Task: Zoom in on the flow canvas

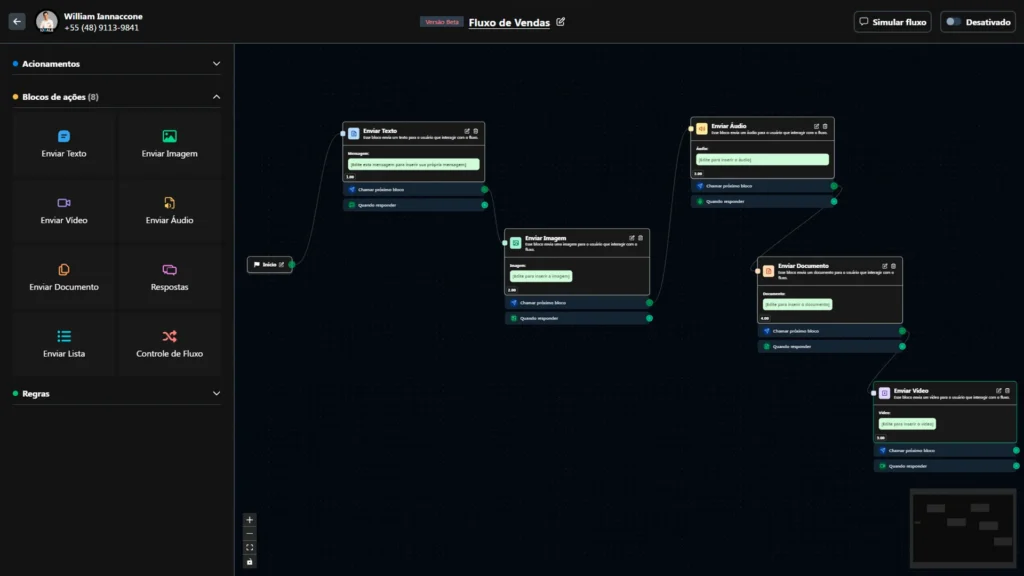Action: point(250,520)
